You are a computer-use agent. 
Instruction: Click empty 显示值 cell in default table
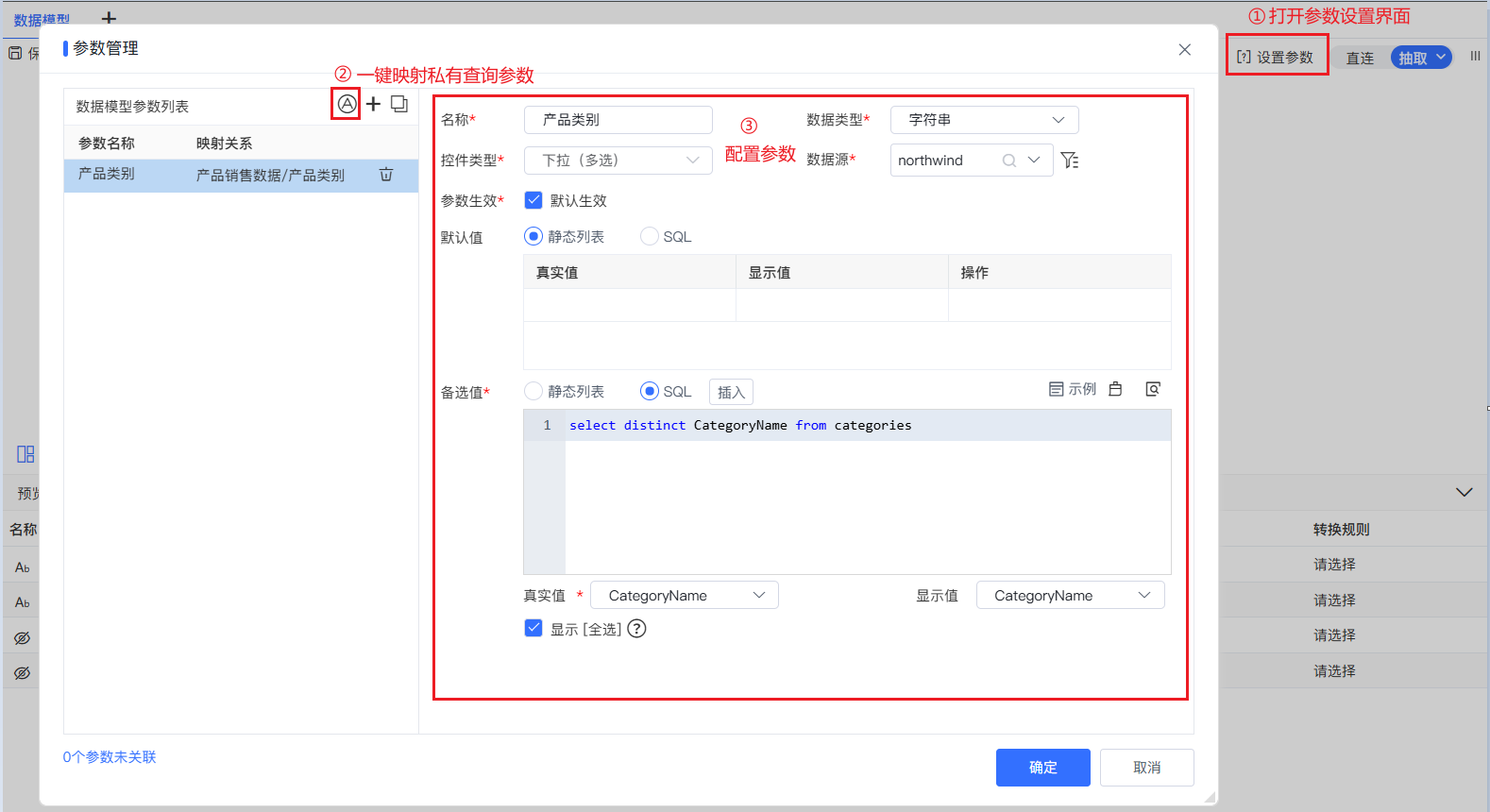842,305
